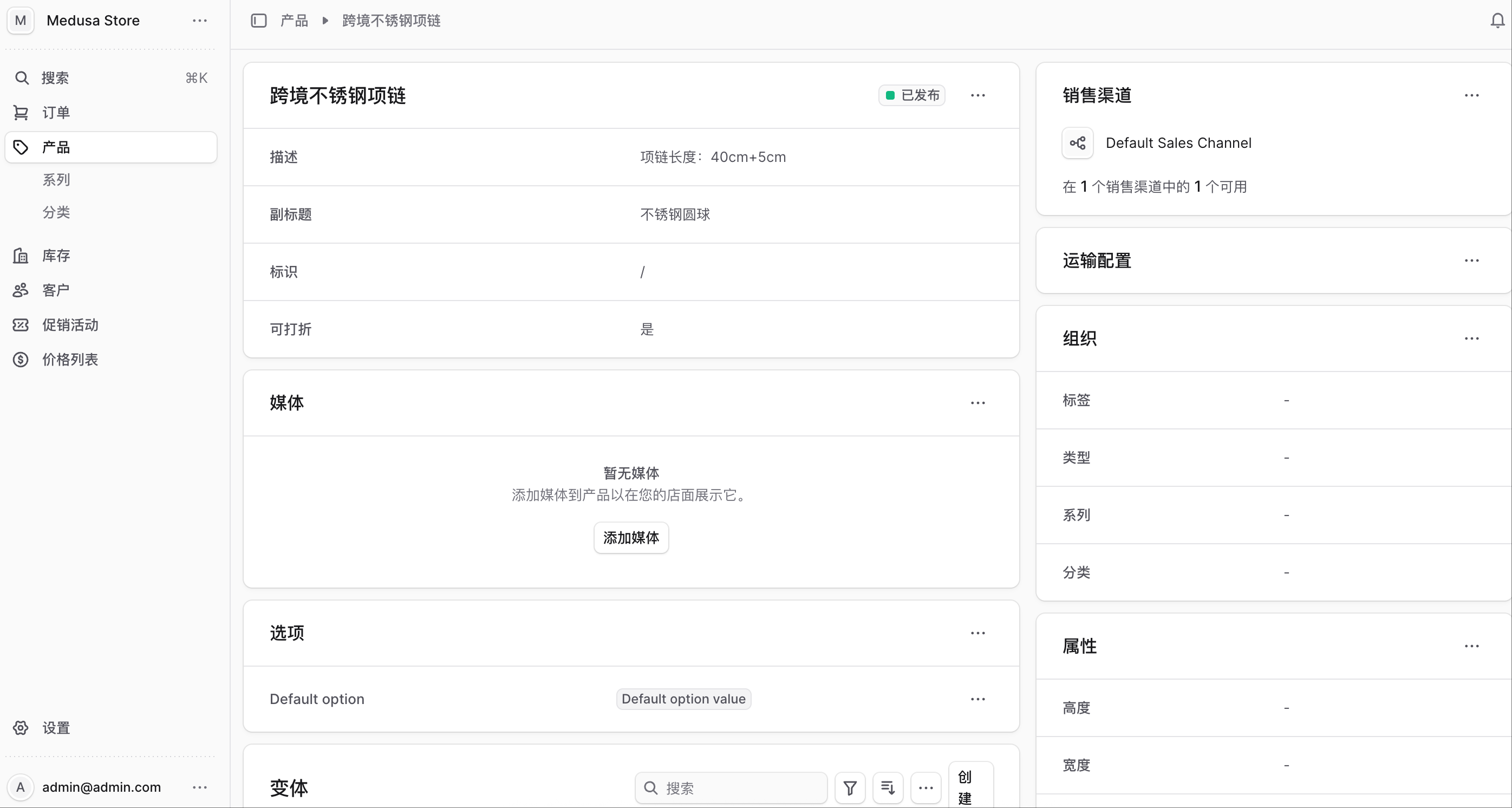Toggle the sidebar panel icon
The height and width of the screenshot is (808, 1512).
(x=259, y=21)
